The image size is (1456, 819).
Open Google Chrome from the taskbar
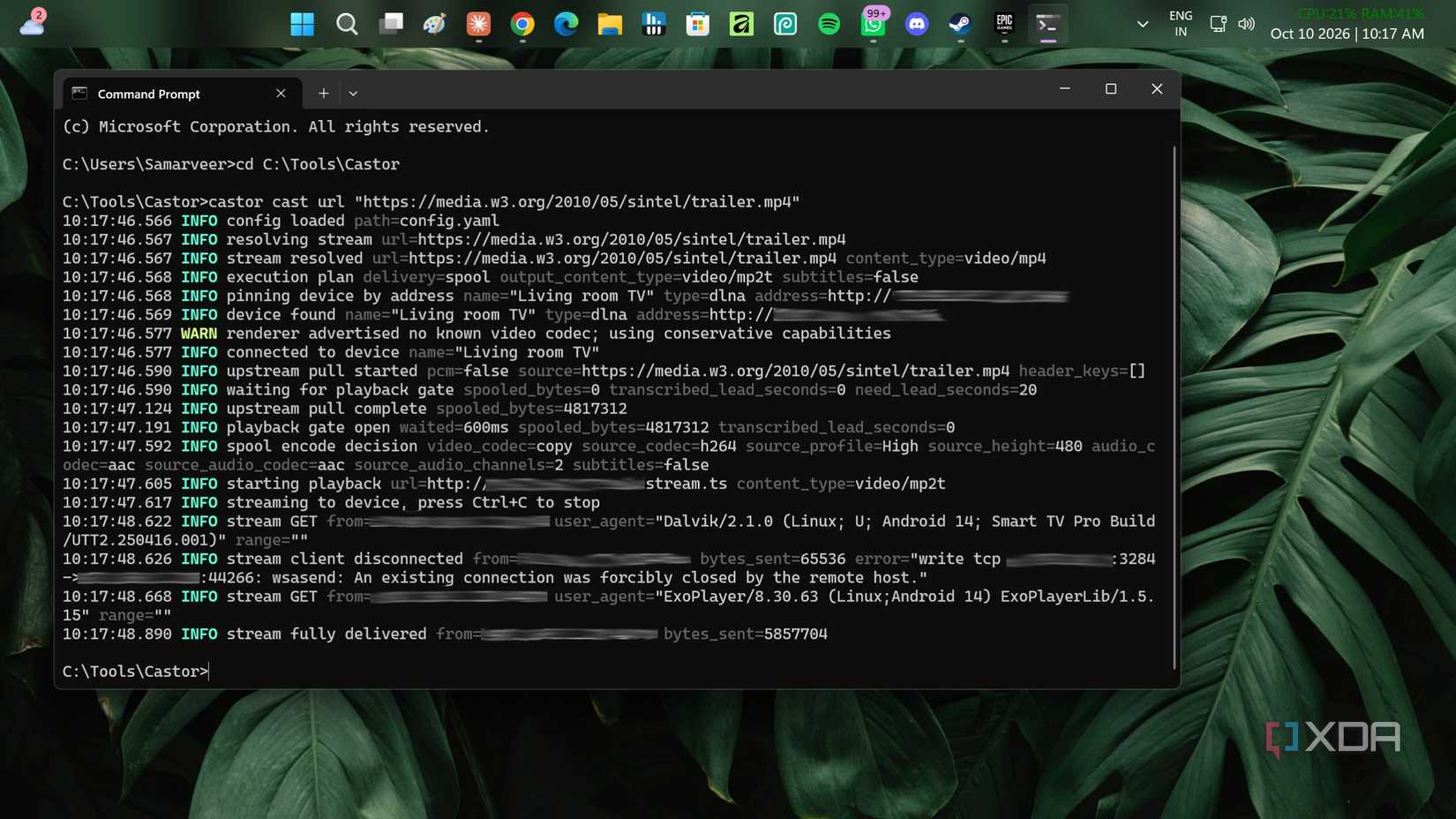(x=522, y=25)
